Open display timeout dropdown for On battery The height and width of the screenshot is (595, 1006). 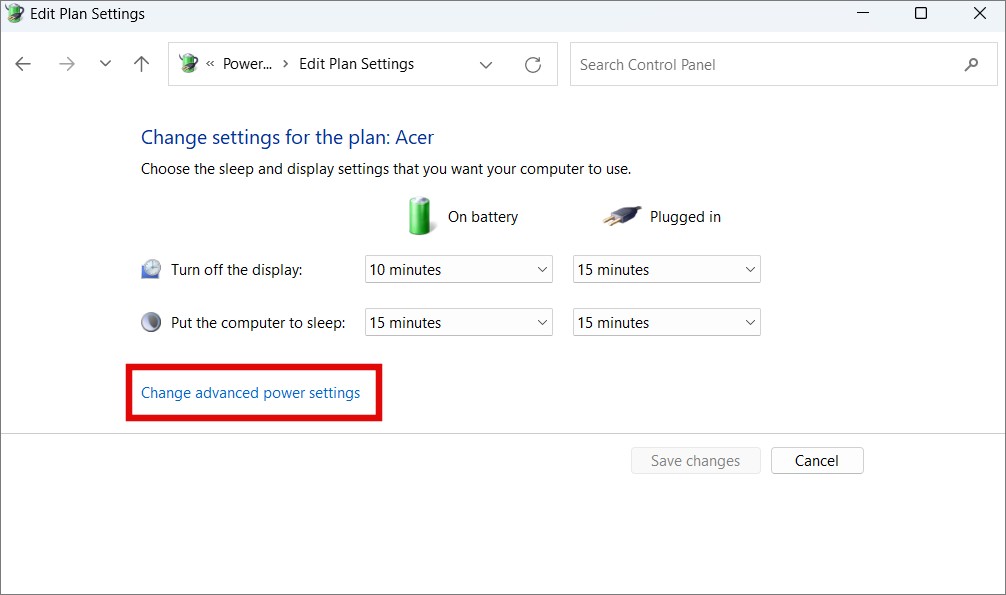(x=459, y=270)
